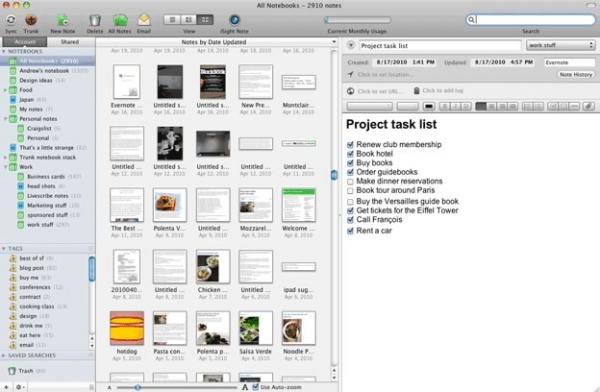Click the note info disclosure arrow button

click(x=351, y=46)
